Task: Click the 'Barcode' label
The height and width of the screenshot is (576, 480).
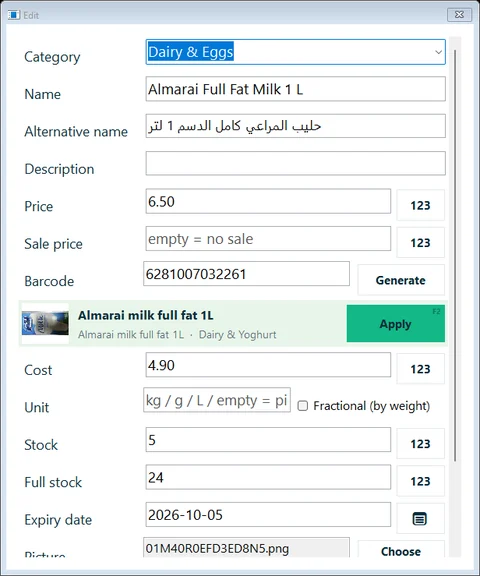Action: 49,281
